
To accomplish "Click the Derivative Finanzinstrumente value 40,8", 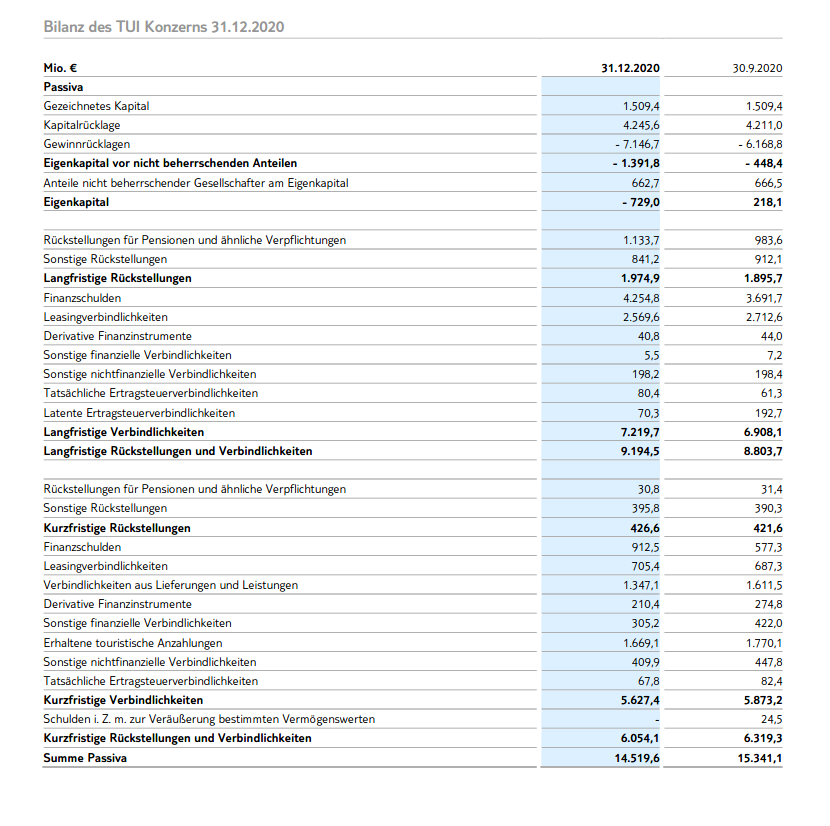I will click(x=648, y=336).
